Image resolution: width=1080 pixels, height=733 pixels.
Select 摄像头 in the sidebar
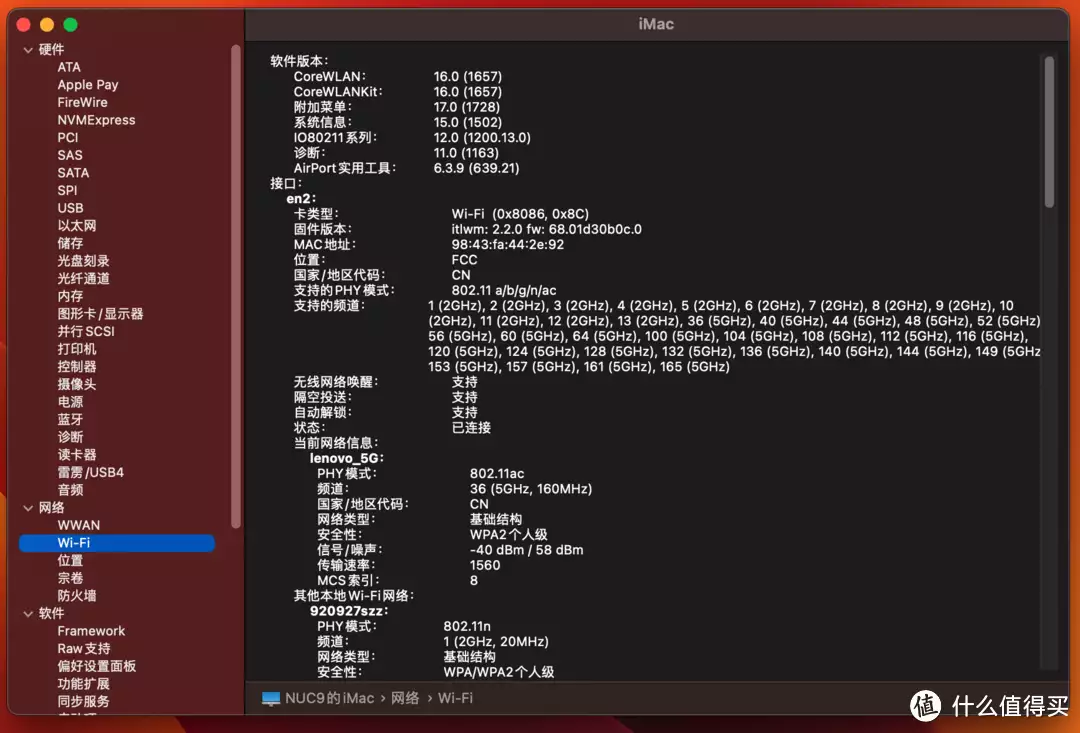coord(76,384)
